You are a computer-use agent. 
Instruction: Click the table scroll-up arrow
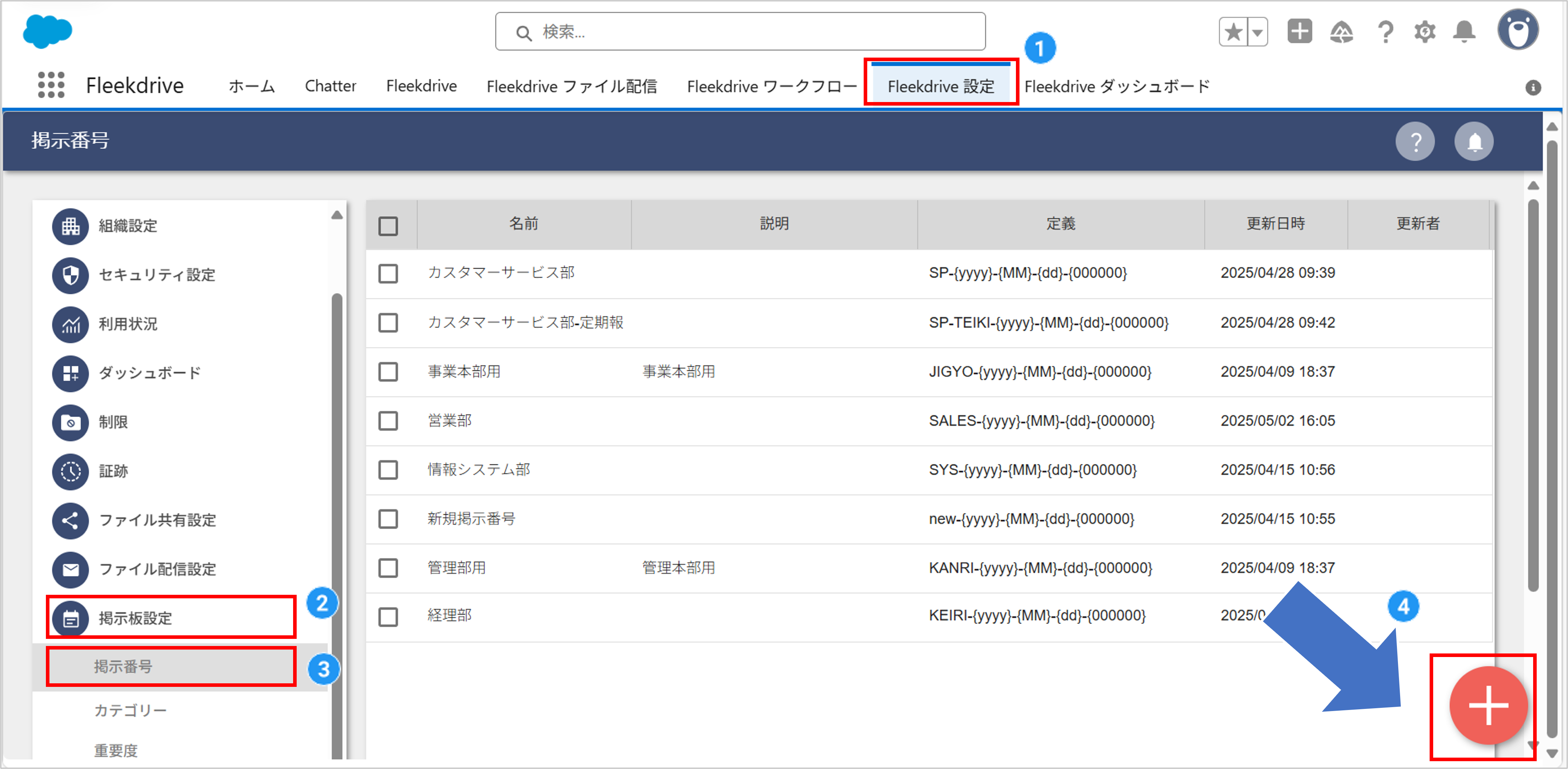(x=1533, y=186)
